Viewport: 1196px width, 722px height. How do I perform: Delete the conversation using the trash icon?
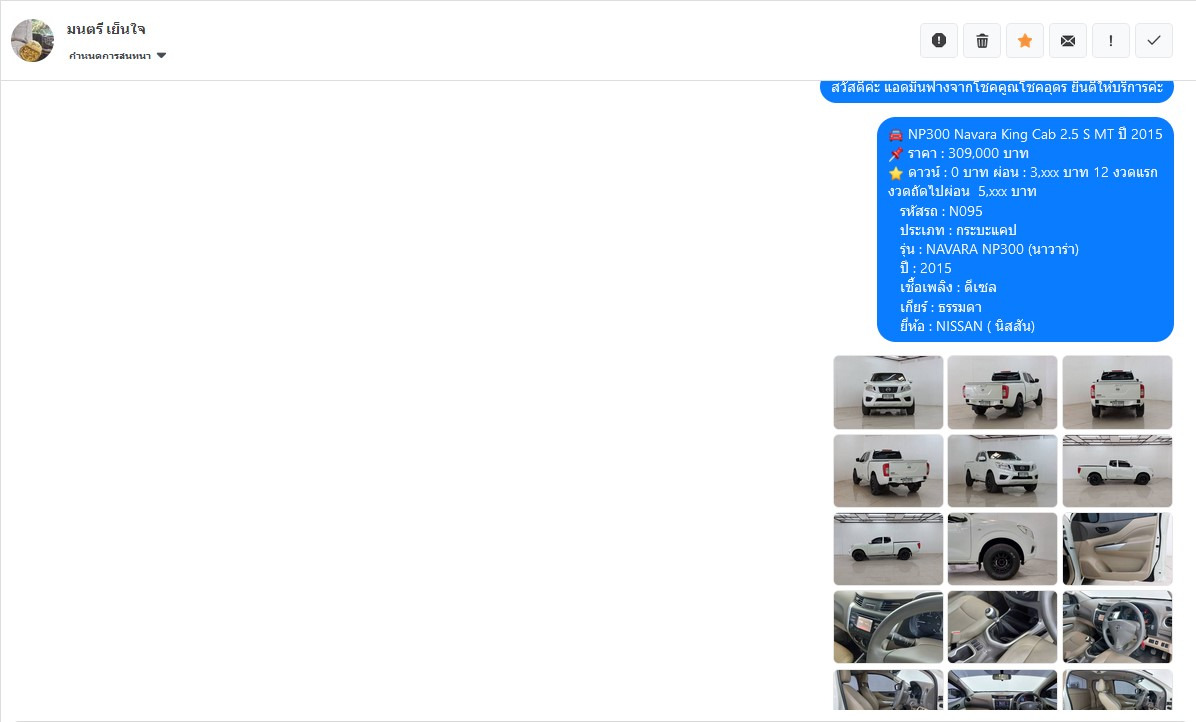tap(982, 40)
